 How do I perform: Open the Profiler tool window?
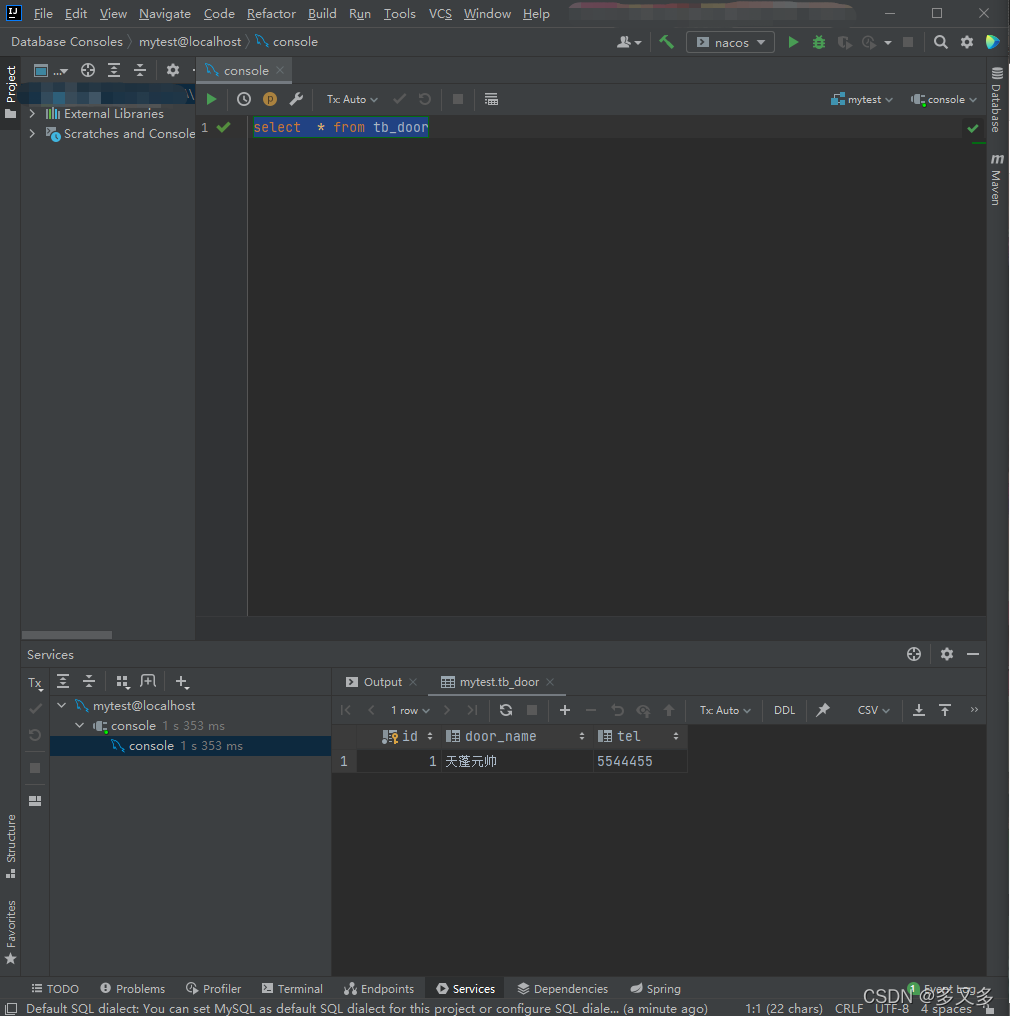pyautogui.click(x=214, y=988)
